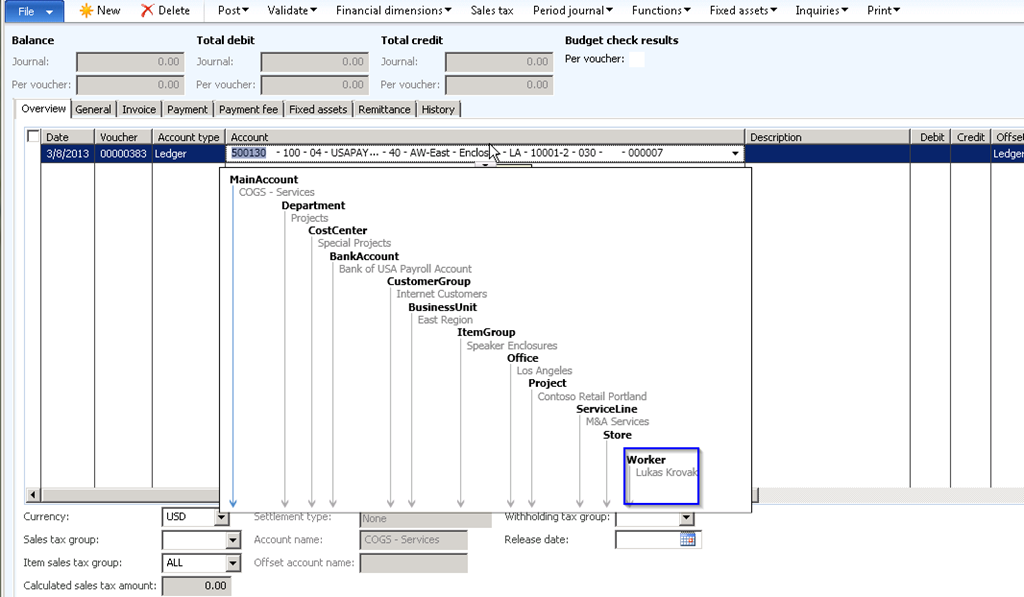Toggle the select-all checkbox in grid header
Screen dimensions: 1024x597
(x=34, y=137)
